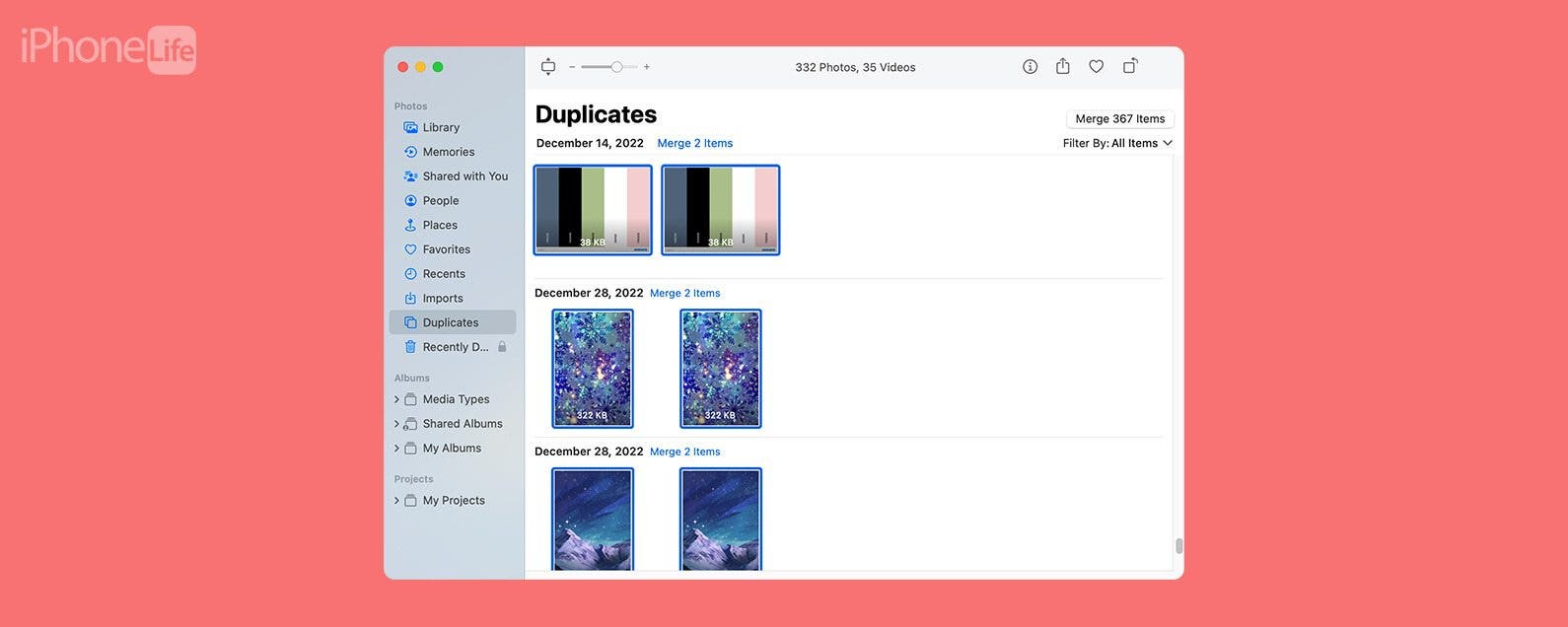The width and height of the screenshot is (1568, 627).
Task: Click the People sidebar icon
Action: click(x=411, y=200)
